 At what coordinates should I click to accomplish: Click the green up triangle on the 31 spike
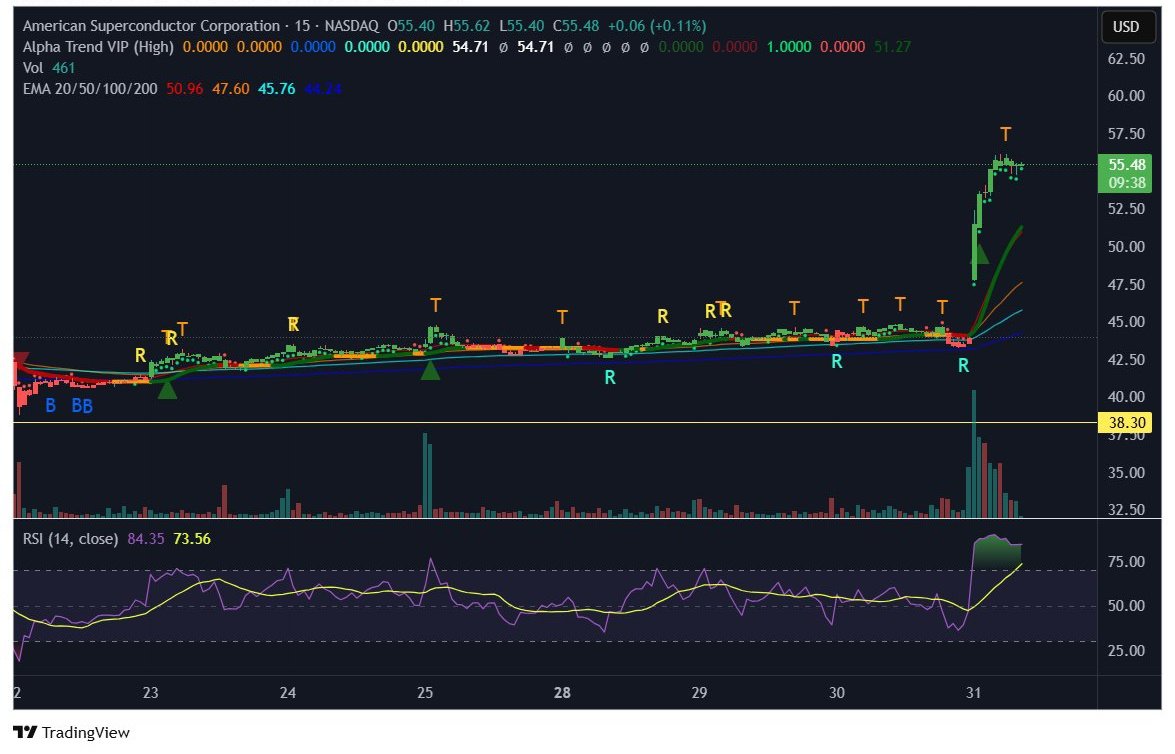point(979,253)
